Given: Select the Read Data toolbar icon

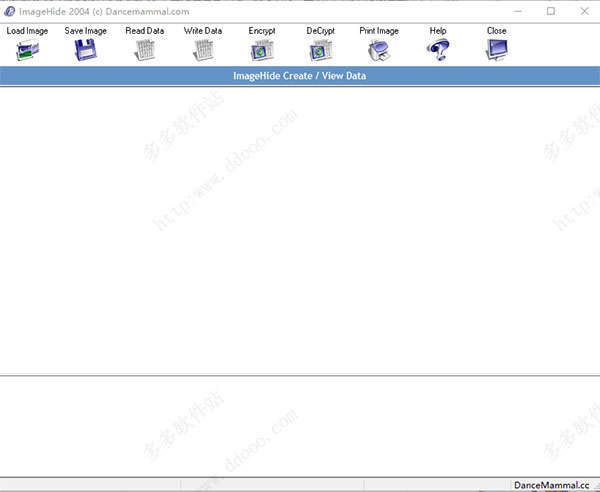Looking at the screenshot, I should pos(145,50).
